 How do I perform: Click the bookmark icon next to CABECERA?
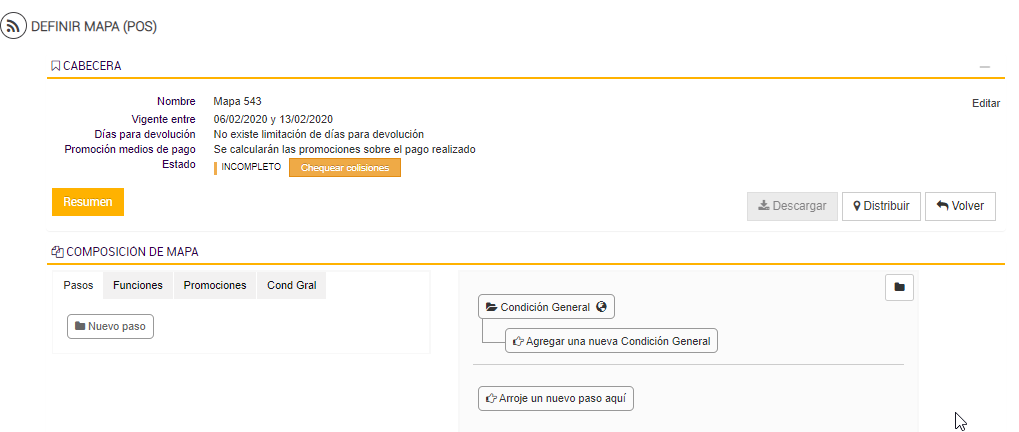click(55, 66)
